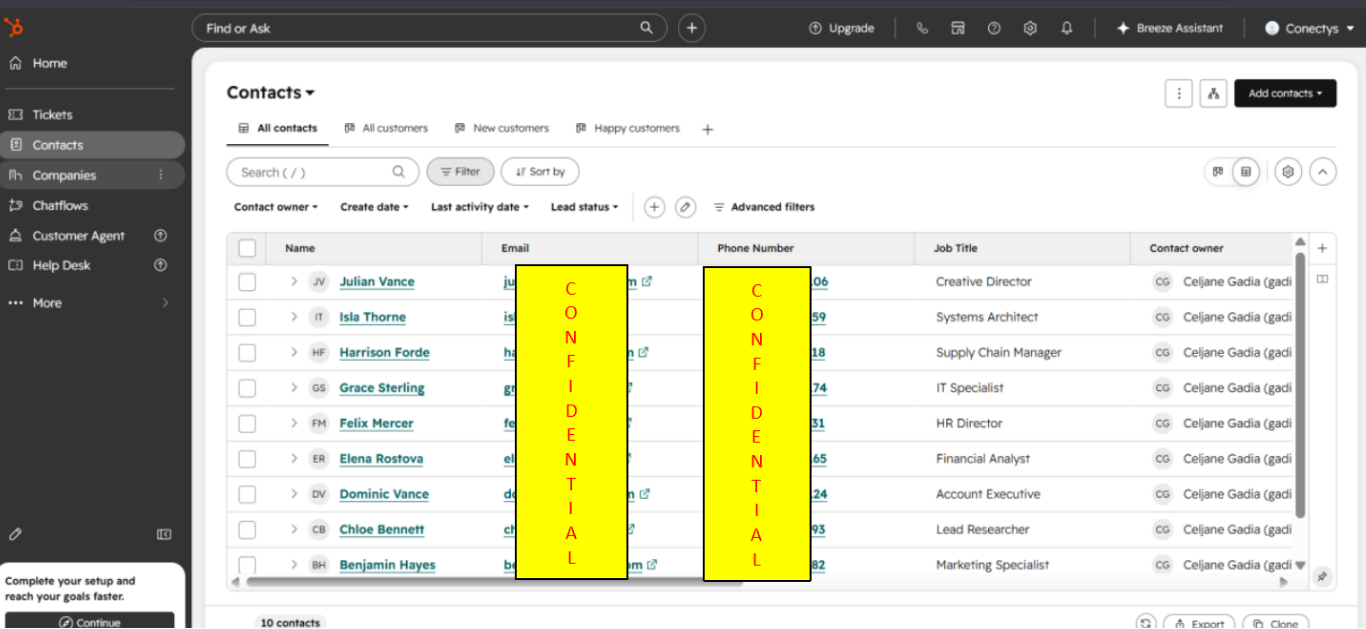Open Tickets in the left sidebar
Screen dimensions: 1366x629
(x=52, y=115)
